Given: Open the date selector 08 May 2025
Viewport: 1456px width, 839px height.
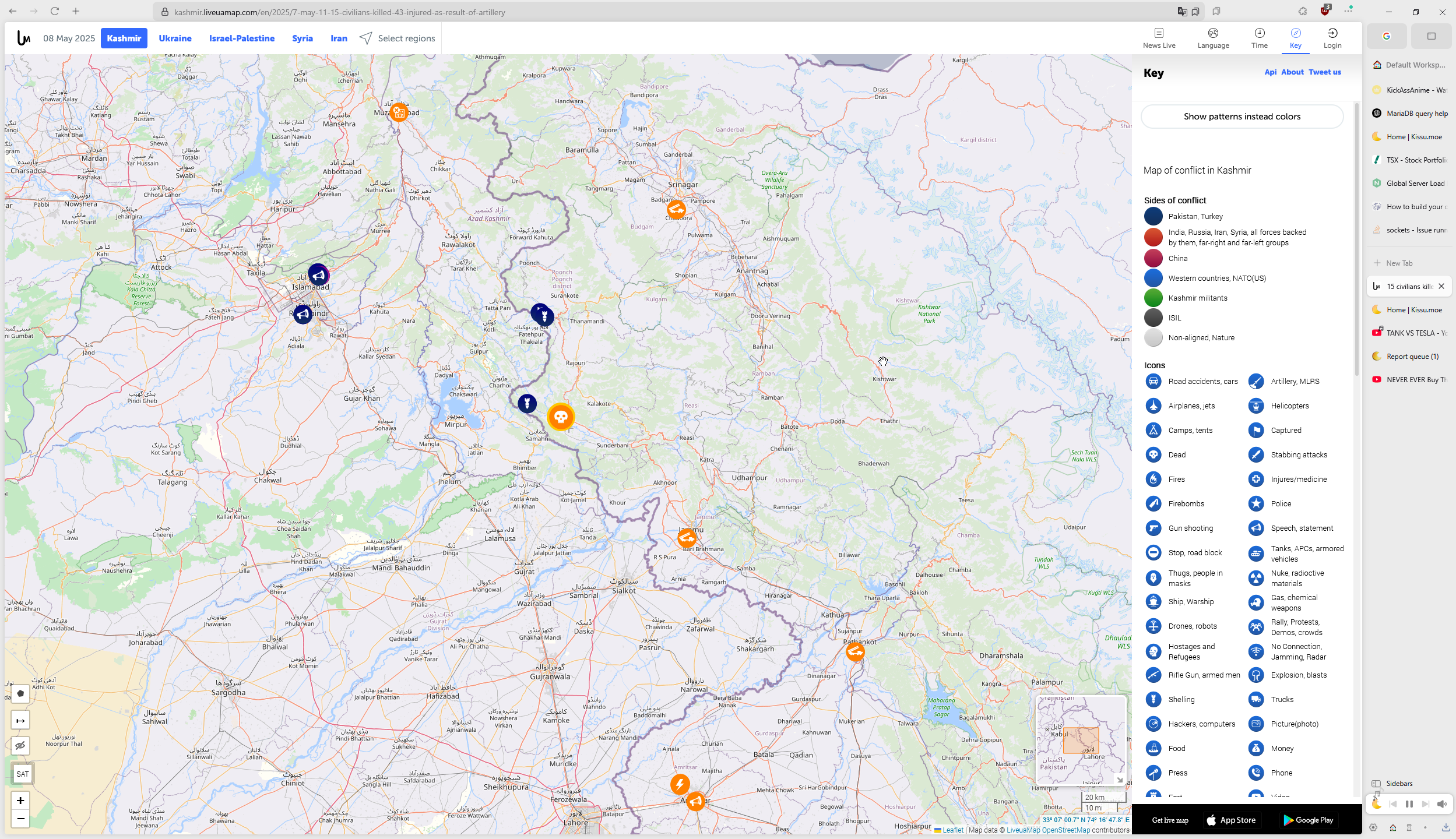Looking at the screenshot, I should [69, 38].
